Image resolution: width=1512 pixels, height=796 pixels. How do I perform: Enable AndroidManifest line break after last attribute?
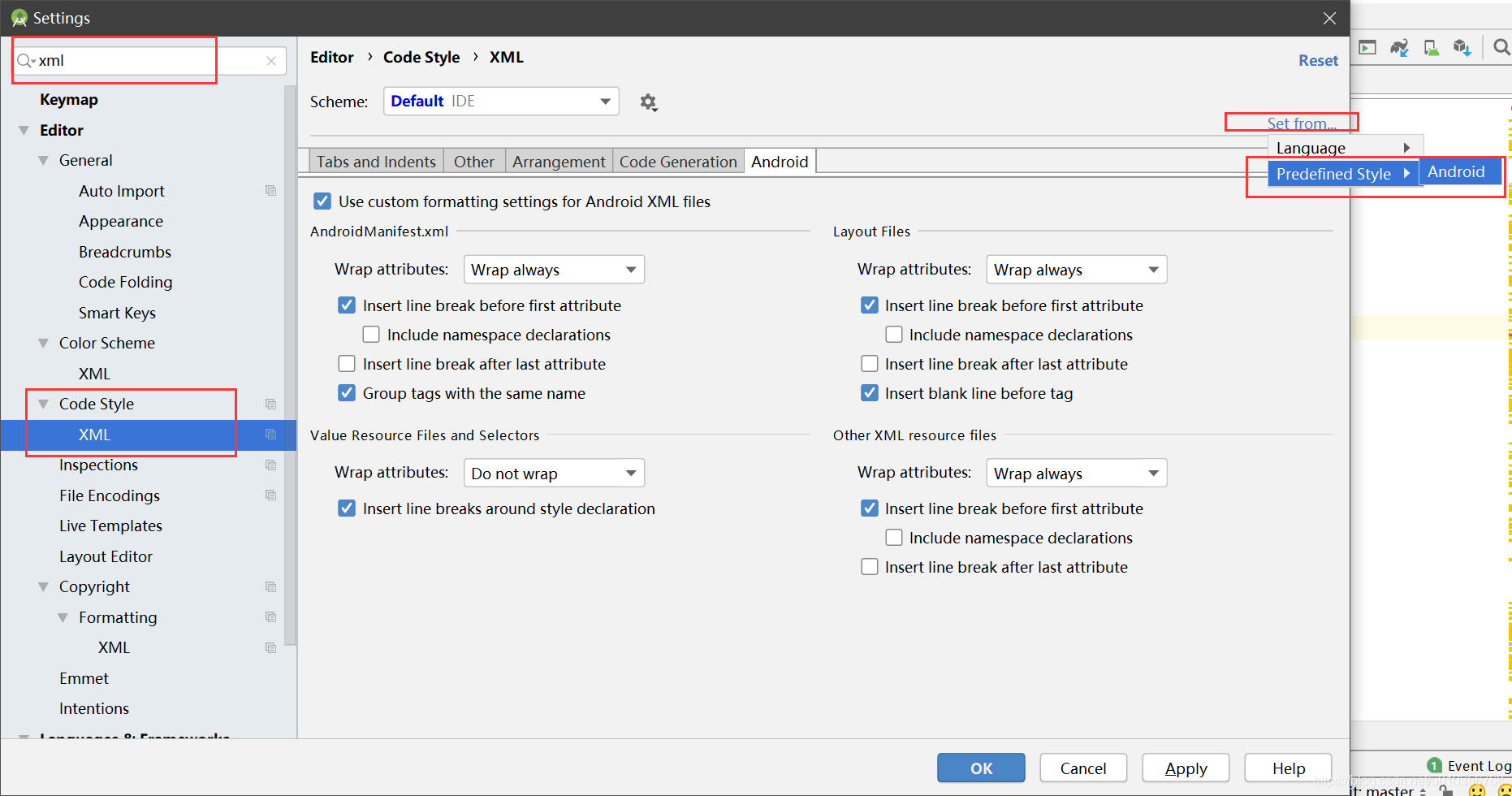click(347, 364)
